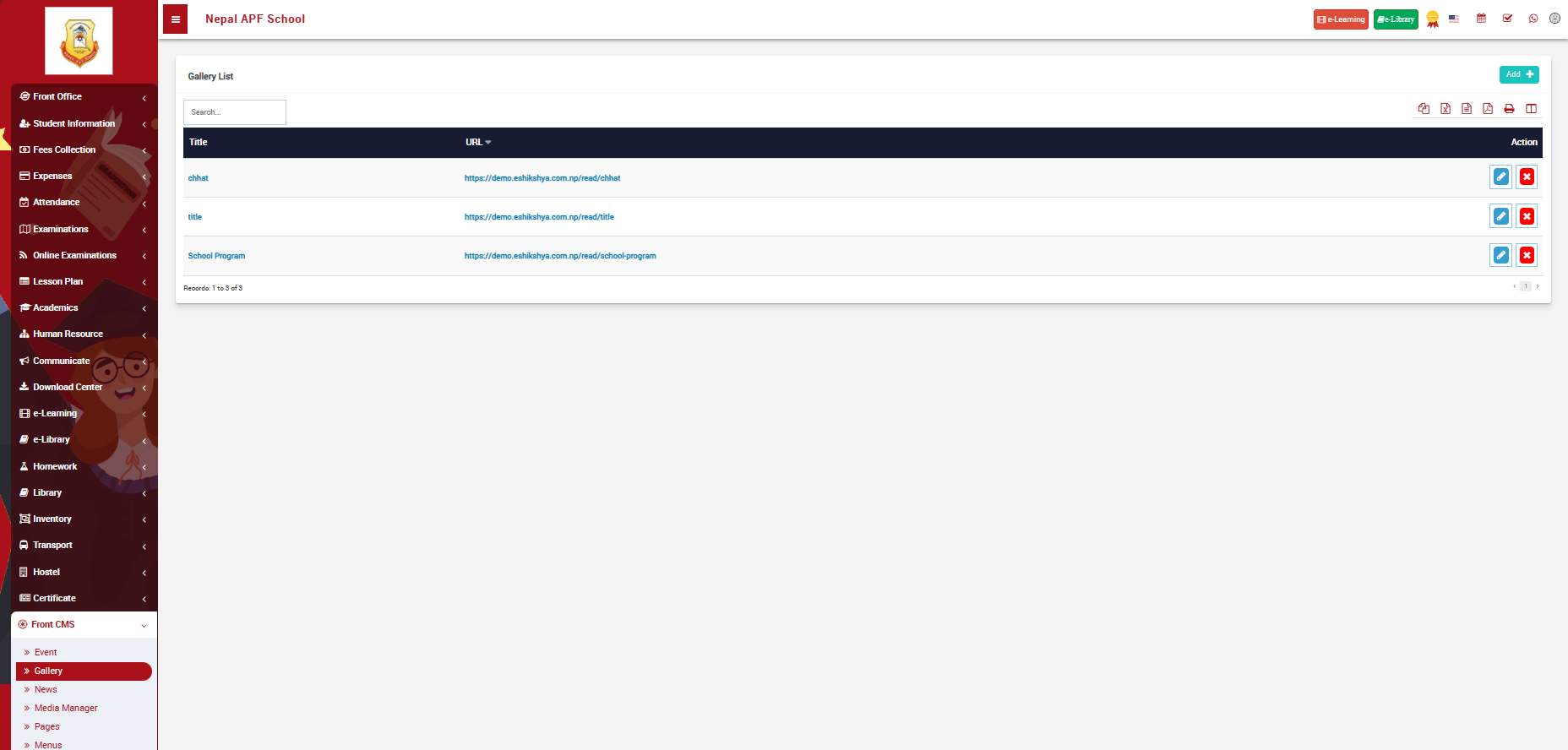Image resolution: width=1568 pixels, height=750 pixels.
Task: Open WhatsApp icon in top bar
Action: [x=1533, y=19]
